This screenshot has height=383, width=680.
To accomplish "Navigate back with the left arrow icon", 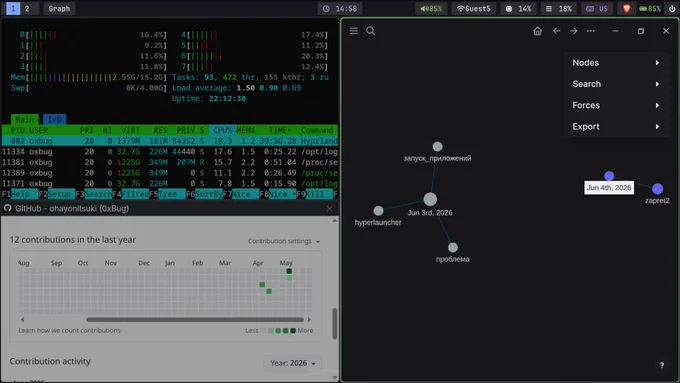I will (x=556, y=31).
